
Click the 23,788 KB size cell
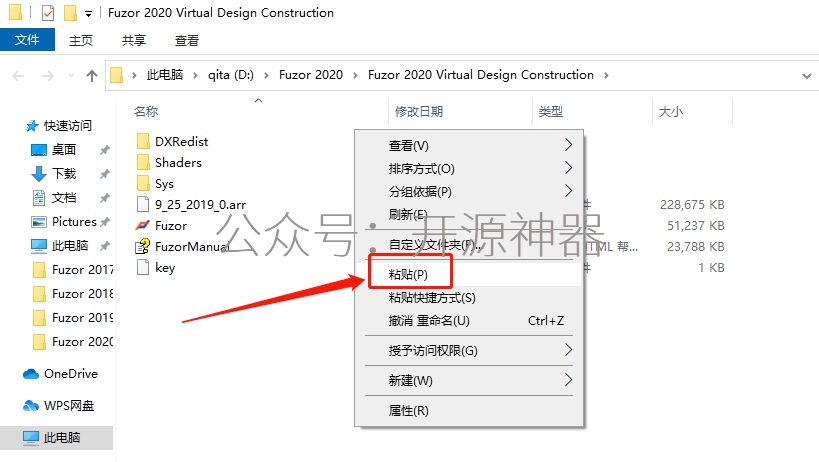pyautogui.click(x=696, y=246)
